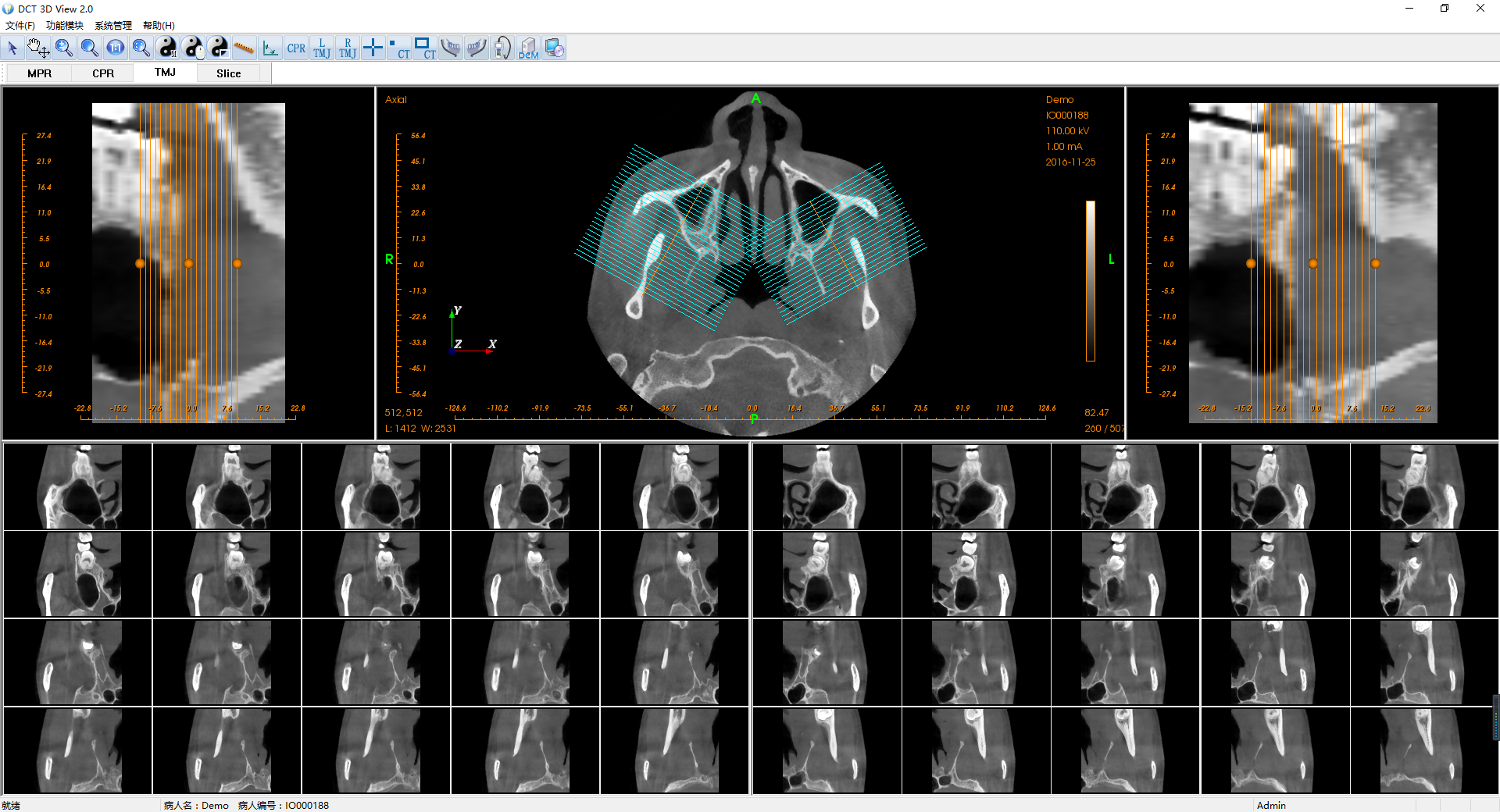Click the scanner rotate icon
Viewport: 1500px width, 812px height.
tap(502, 48)
